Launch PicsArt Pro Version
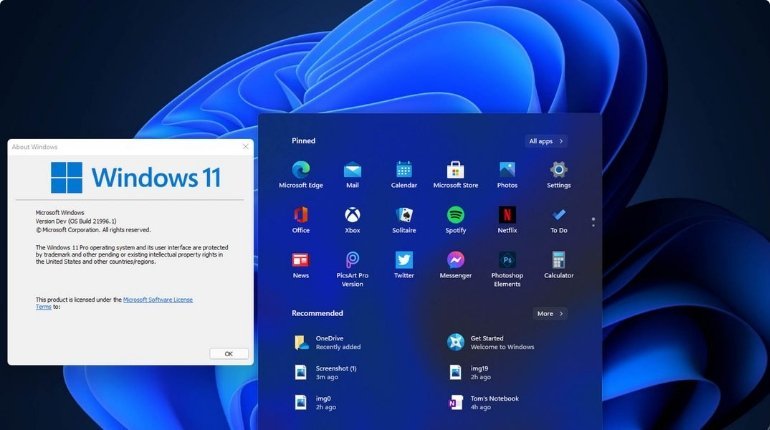The height and width of the screenshot is (430, 770). pyautogui.click(x=352, y=269)
